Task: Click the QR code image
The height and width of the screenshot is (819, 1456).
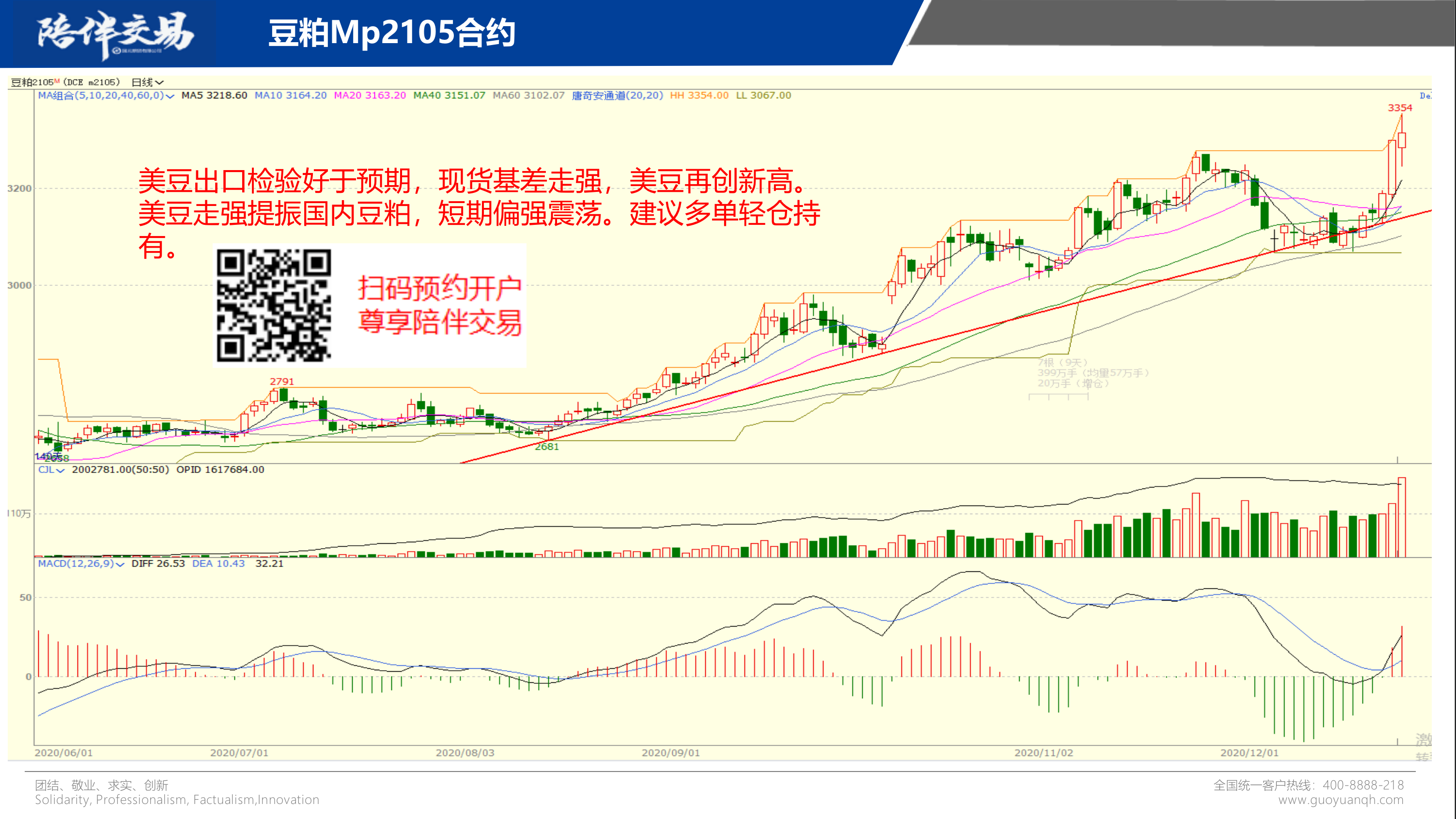Action: 274,305
